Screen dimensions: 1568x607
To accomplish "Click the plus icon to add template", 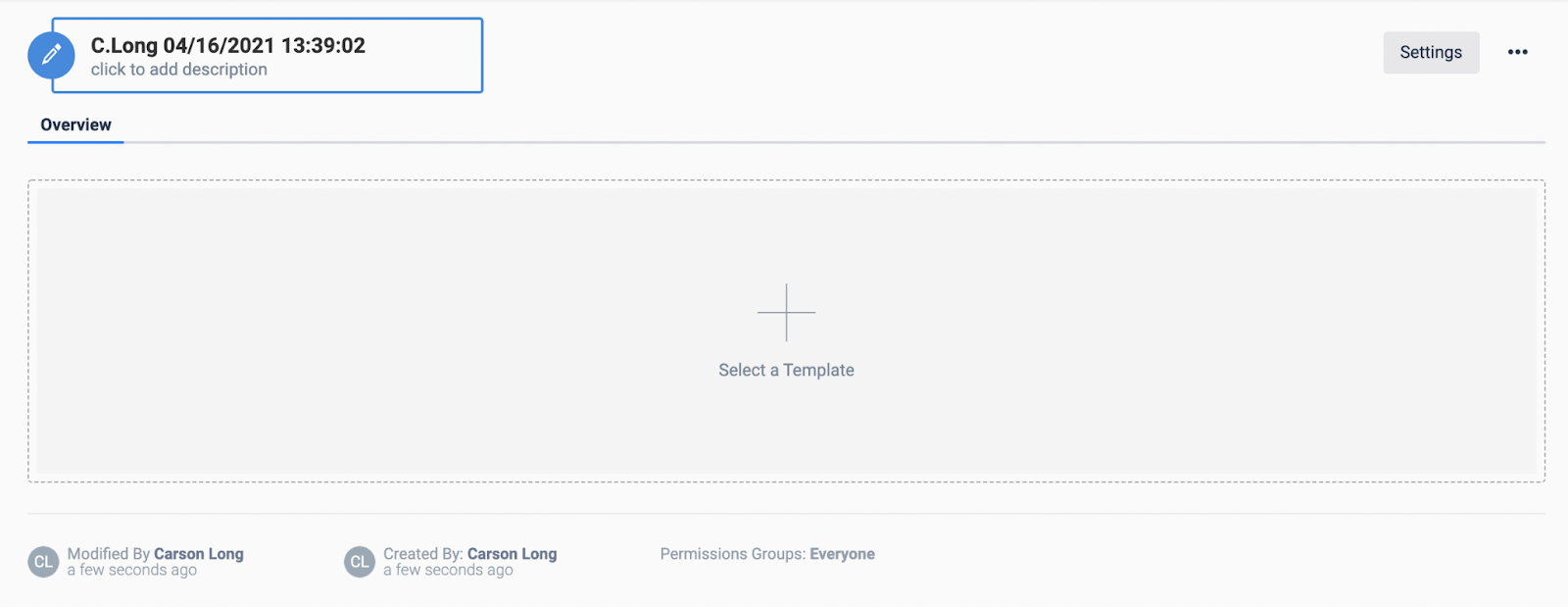I will [786, 313].
